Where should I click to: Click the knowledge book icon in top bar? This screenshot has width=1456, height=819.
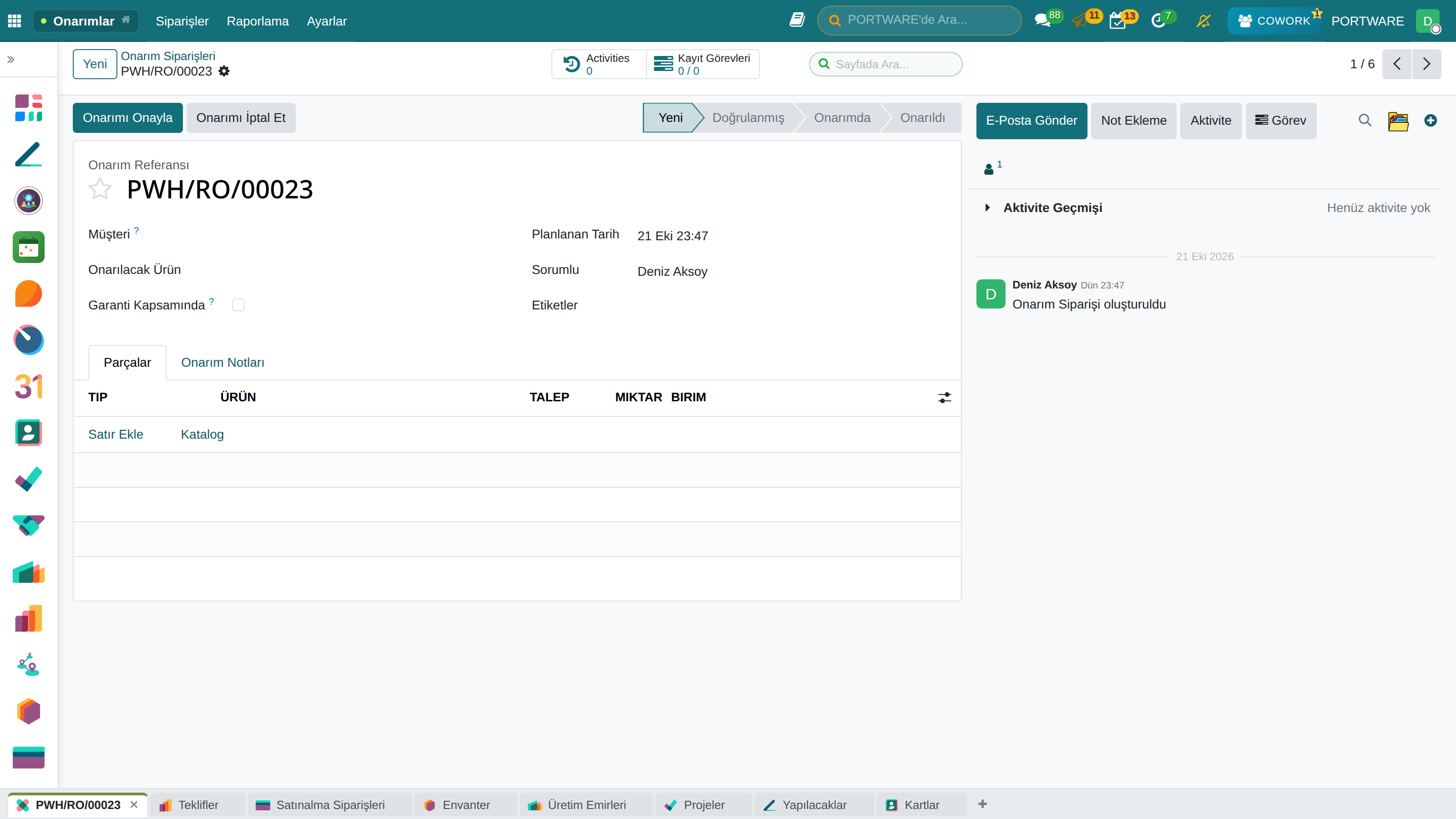797,20
